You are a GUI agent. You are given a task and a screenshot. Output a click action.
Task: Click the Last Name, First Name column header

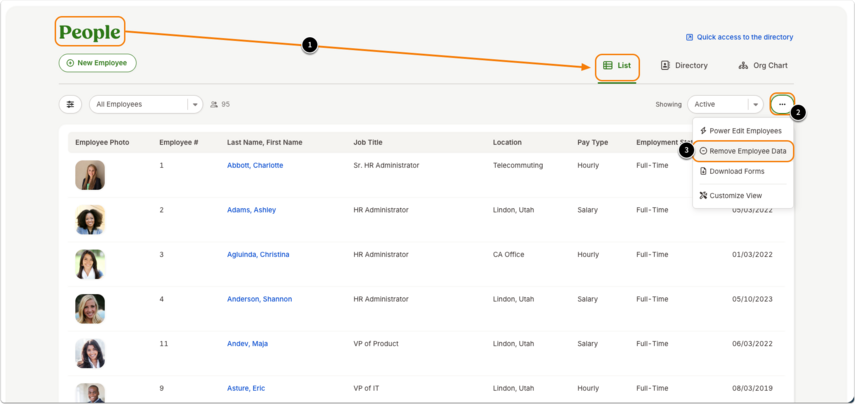(264, 142)
